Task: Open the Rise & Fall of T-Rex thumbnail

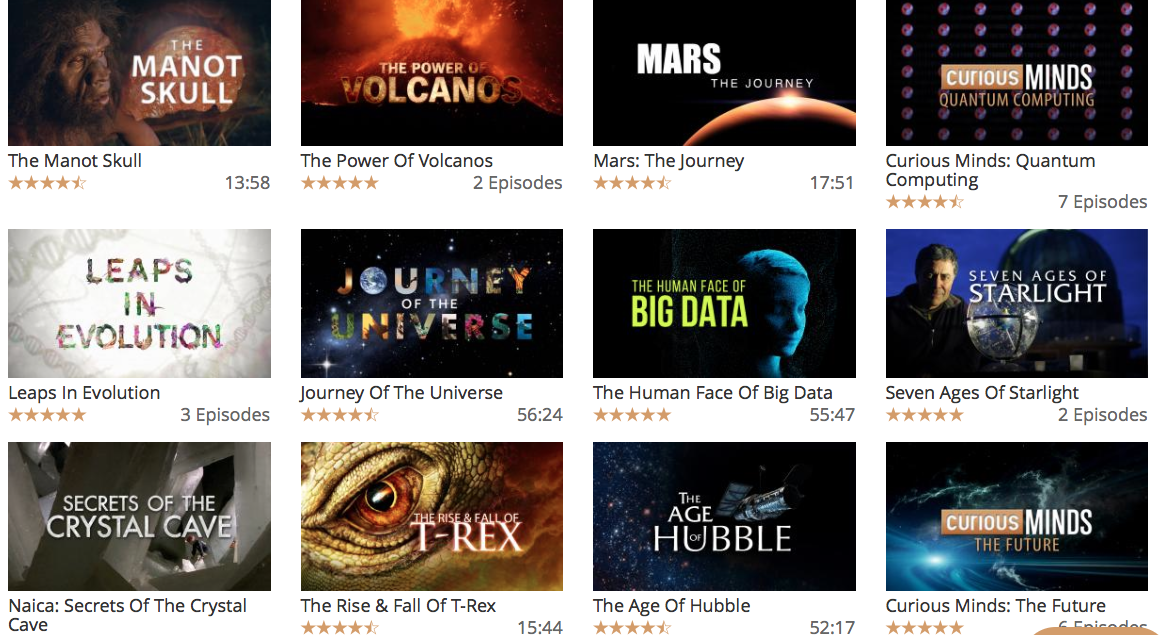Action: coord(432,516)
